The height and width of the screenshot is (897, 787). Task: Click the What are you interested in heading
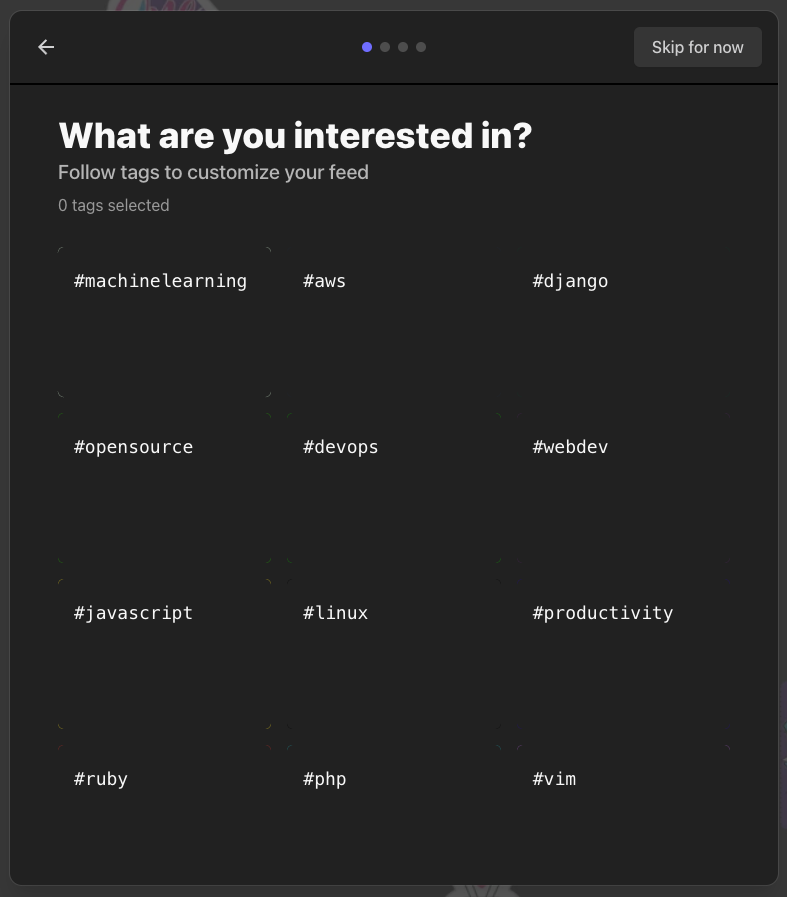[295, 135]
